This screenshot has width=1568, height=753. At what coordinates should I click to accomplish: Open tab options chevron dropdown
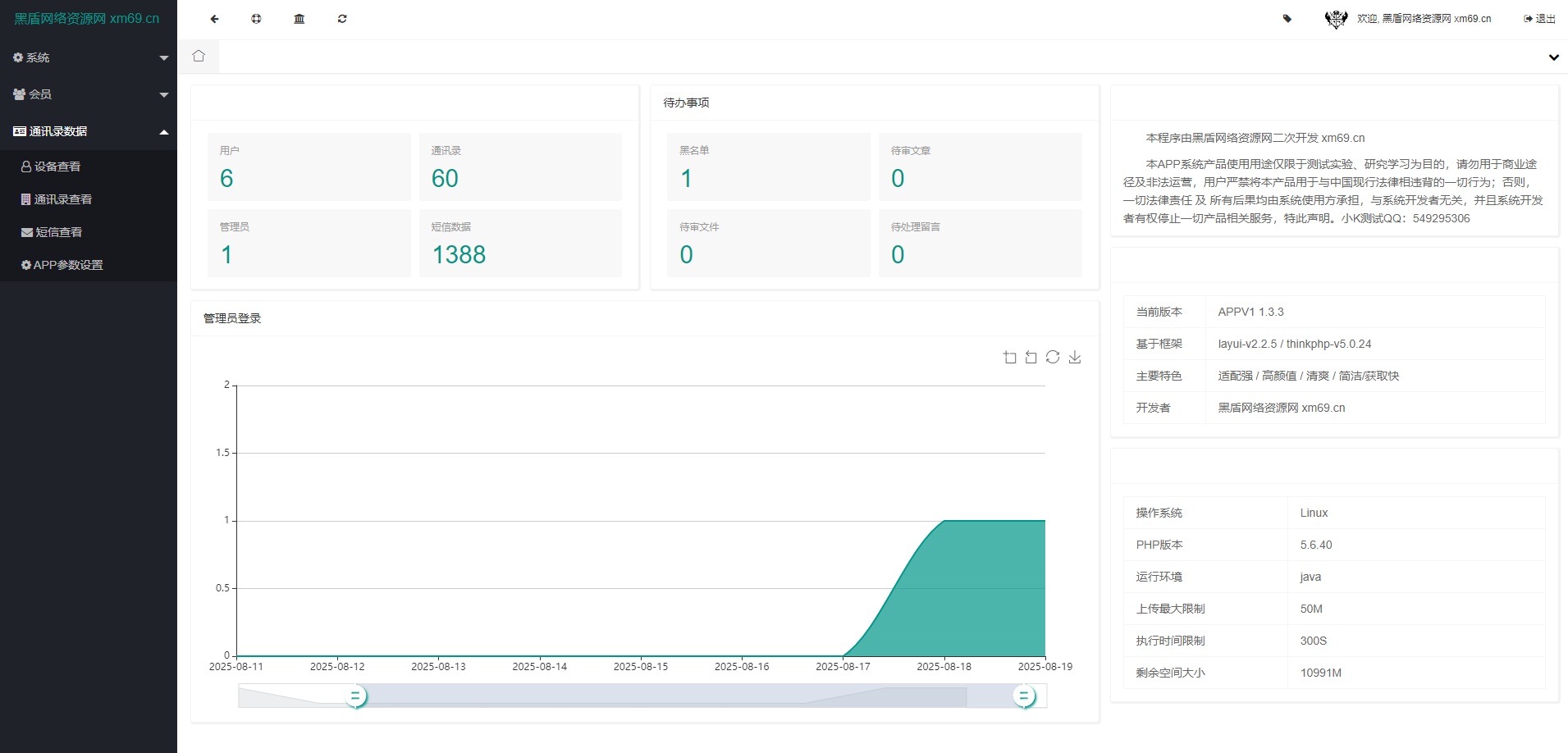pyautogui.click(x=1553, y=57)
